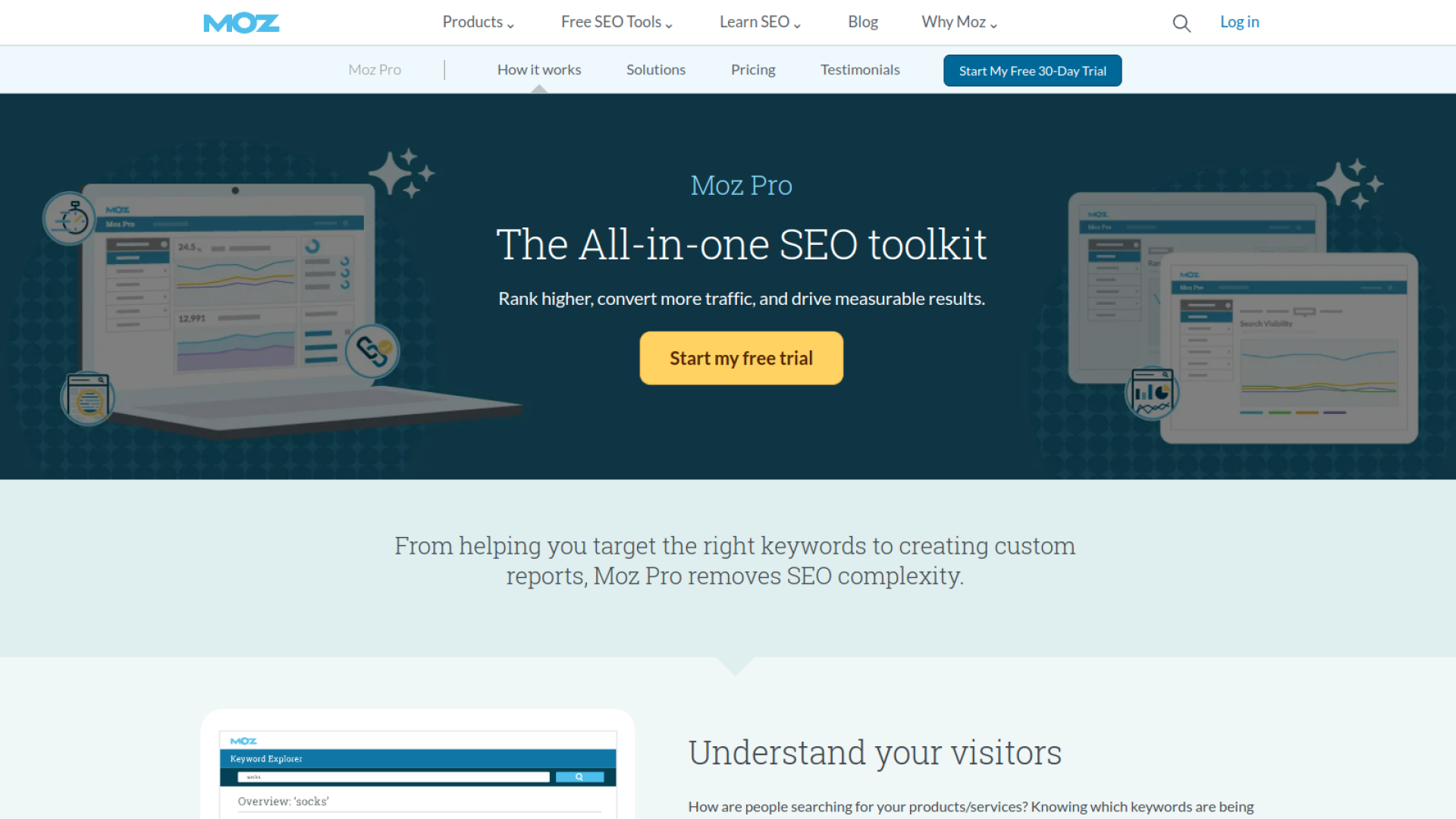This screenshot has height=819, width=1456.
Task: Click the chain link icon badge
Action: click(372, 351)
